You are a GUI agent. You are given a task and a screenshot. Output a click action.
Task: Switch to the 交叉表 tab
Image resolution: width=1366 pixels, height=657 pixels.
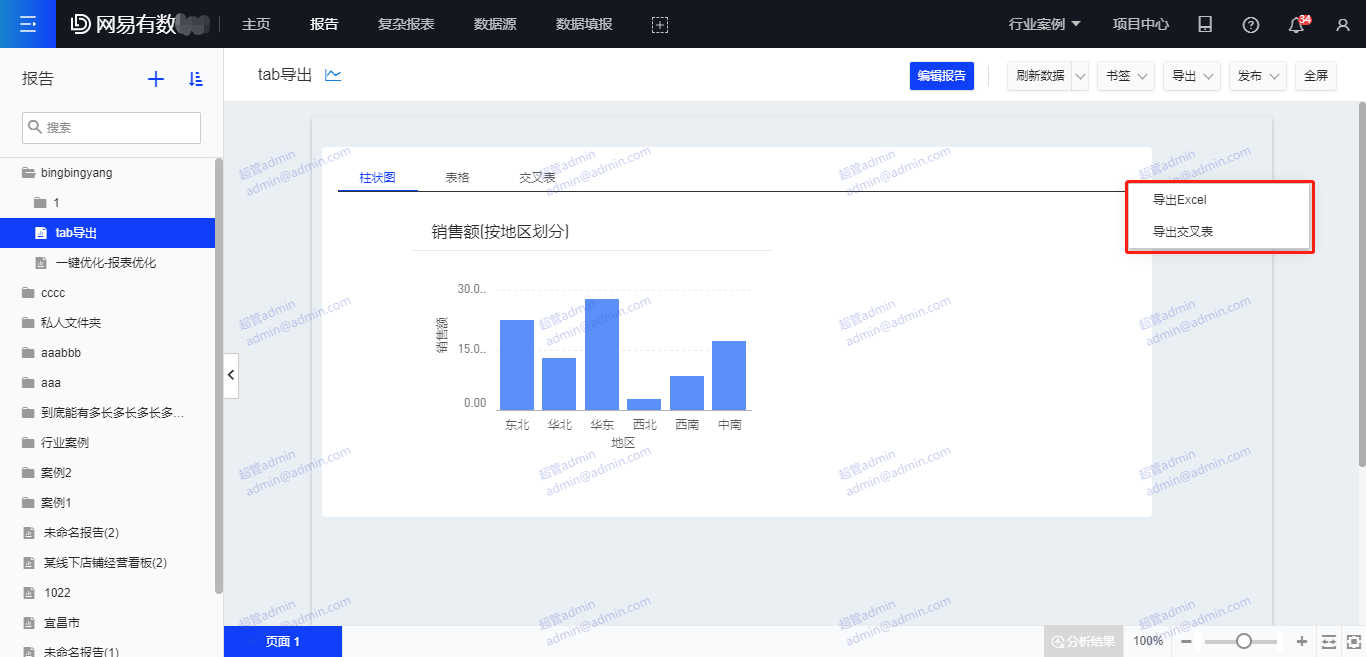(537, 177)
